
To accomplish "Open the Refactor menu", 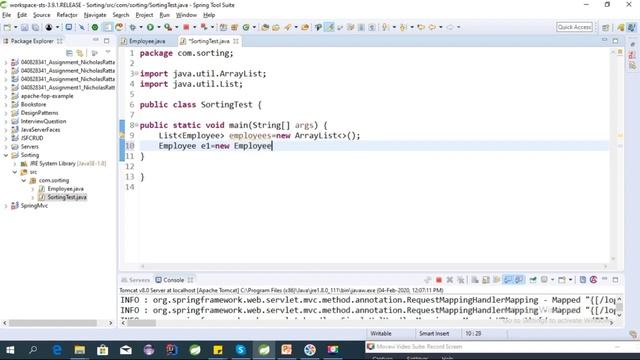I will pyautogui.click(x=67, y=15).
